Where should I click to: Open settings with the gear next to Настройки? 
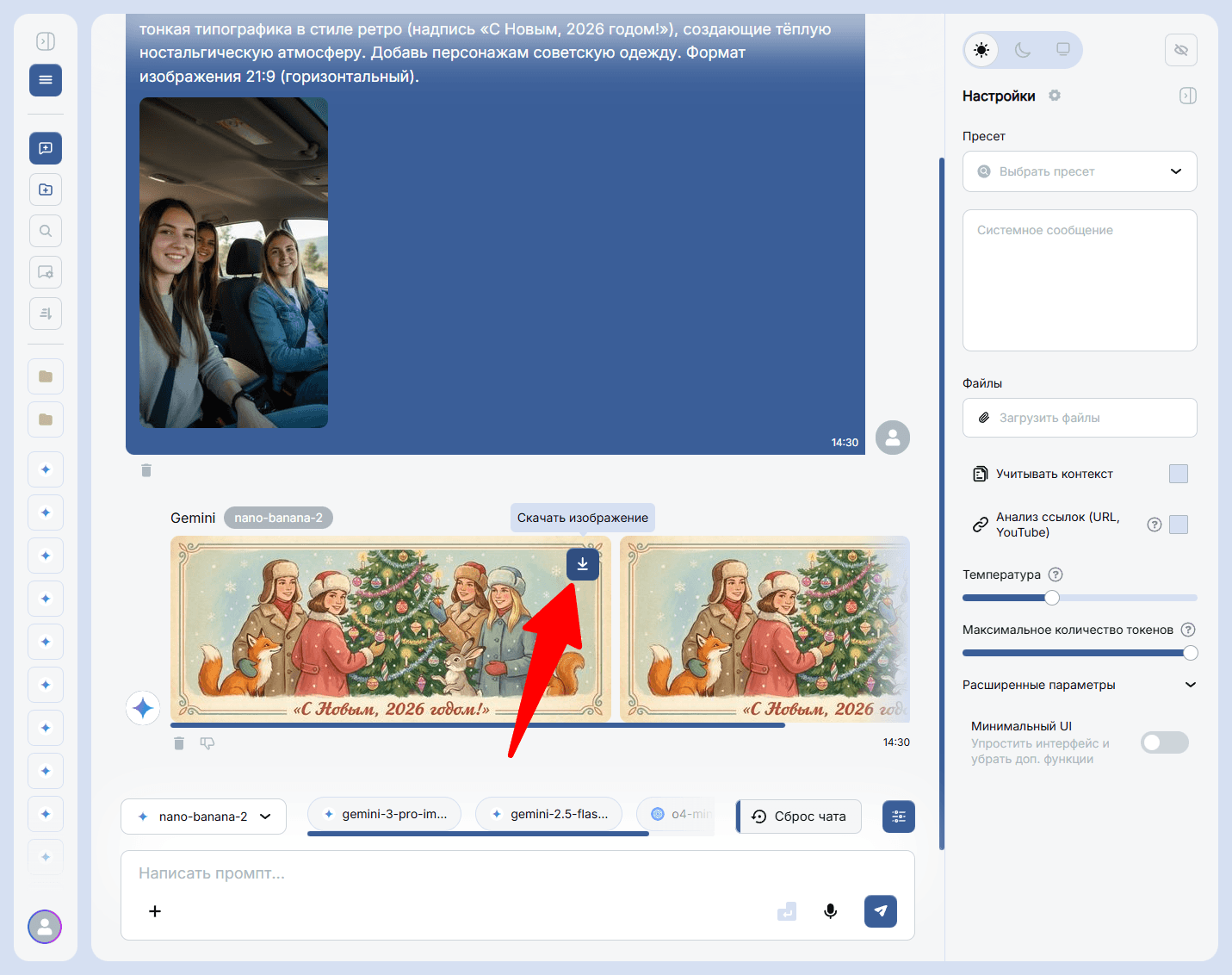1054,95
